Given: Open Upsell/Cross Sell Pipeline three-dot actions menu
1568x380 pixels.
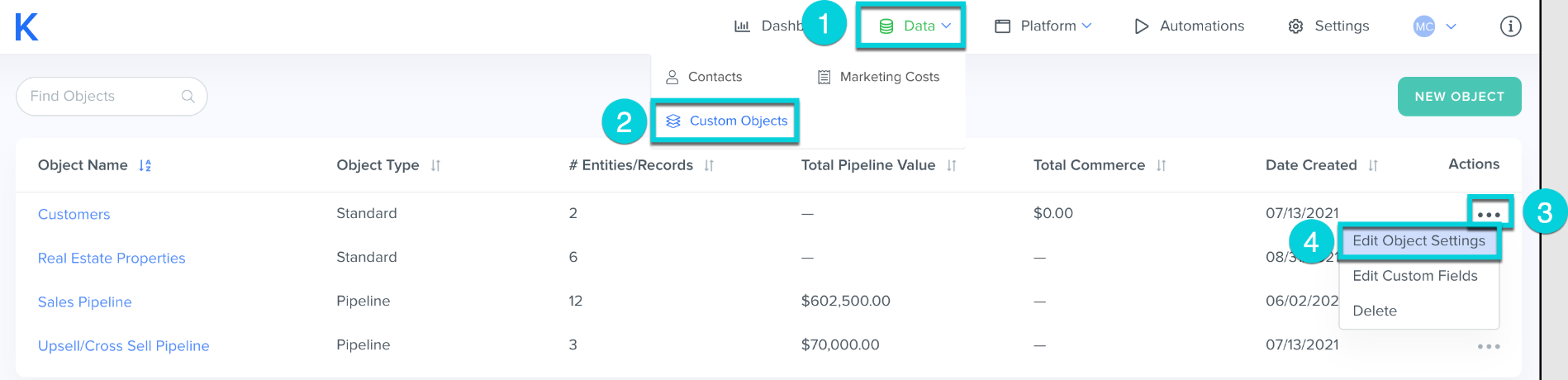Looking at the screenshot, I should pyautogui.click(x=1489, y=346).
